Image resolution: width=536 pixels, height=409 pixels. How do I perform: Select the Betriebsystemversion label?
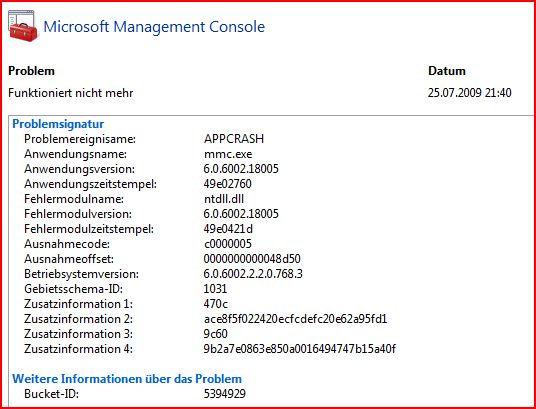pyautogui.click(x=81, y=274)
